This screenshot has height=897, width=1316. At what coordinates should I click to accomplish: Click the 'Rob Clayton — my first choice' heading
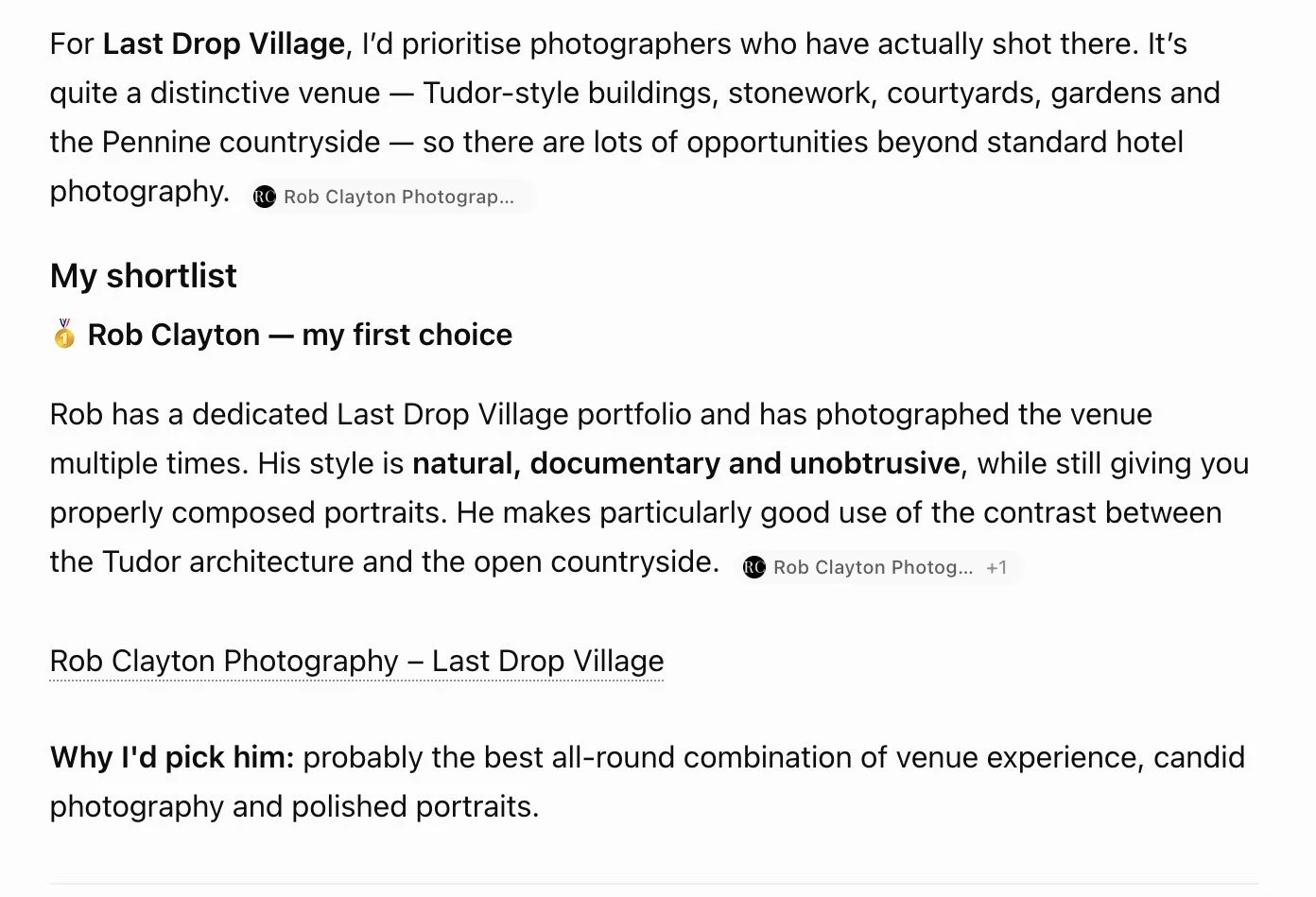[x=300, y=335]
